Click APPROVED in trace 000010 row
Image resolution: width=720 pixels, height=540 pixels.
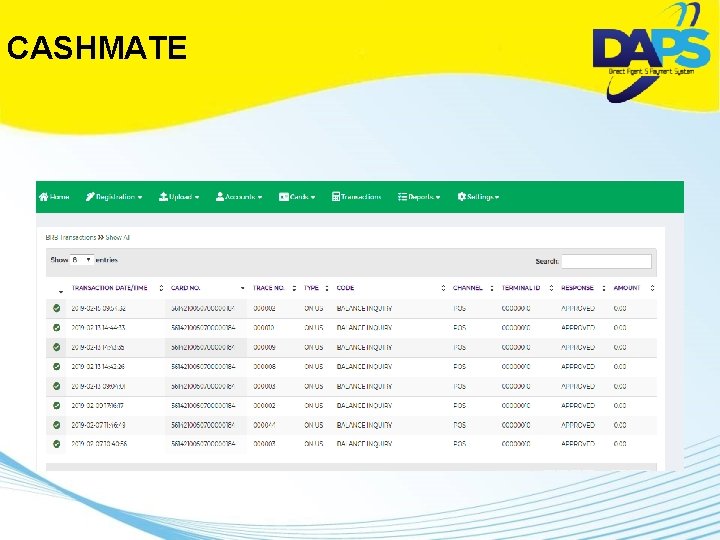(578, 328)
